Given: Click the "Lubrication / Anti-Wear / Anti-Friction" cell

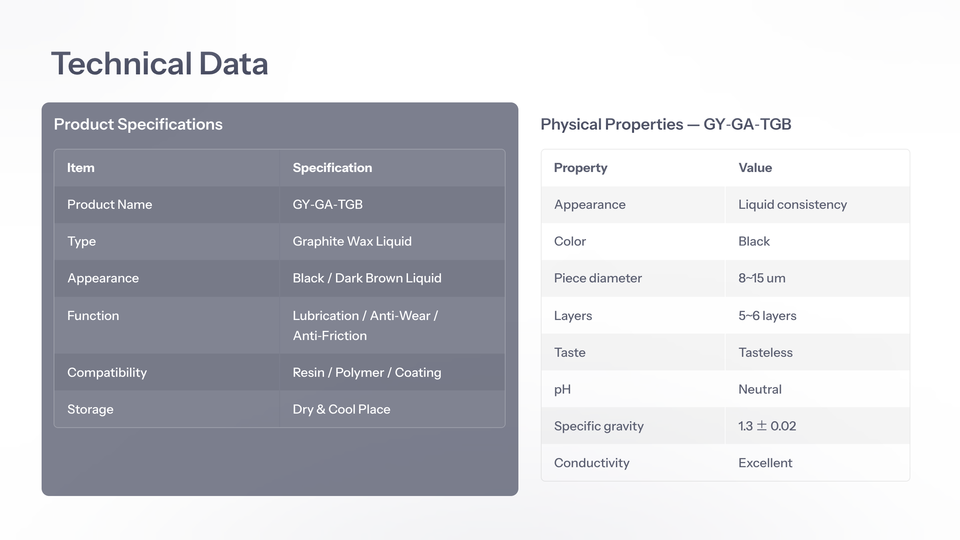Looking at the screenshot, I should click(365, 325).
